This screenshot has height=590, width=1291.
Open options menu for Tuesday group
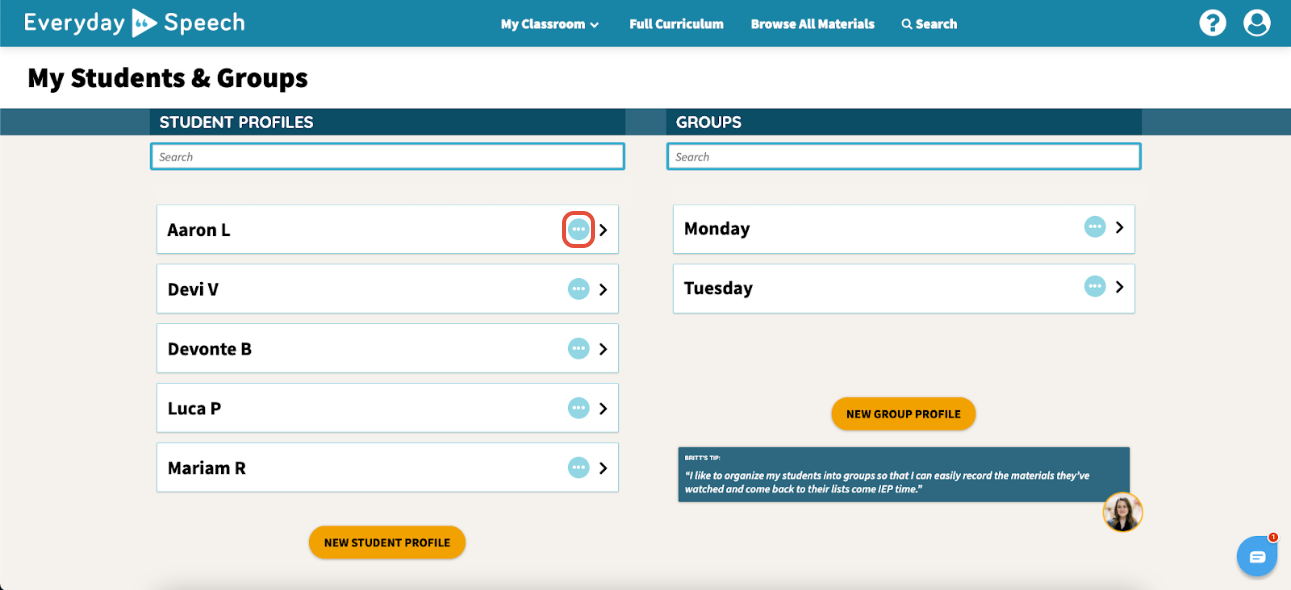[x=1095, y=286]
